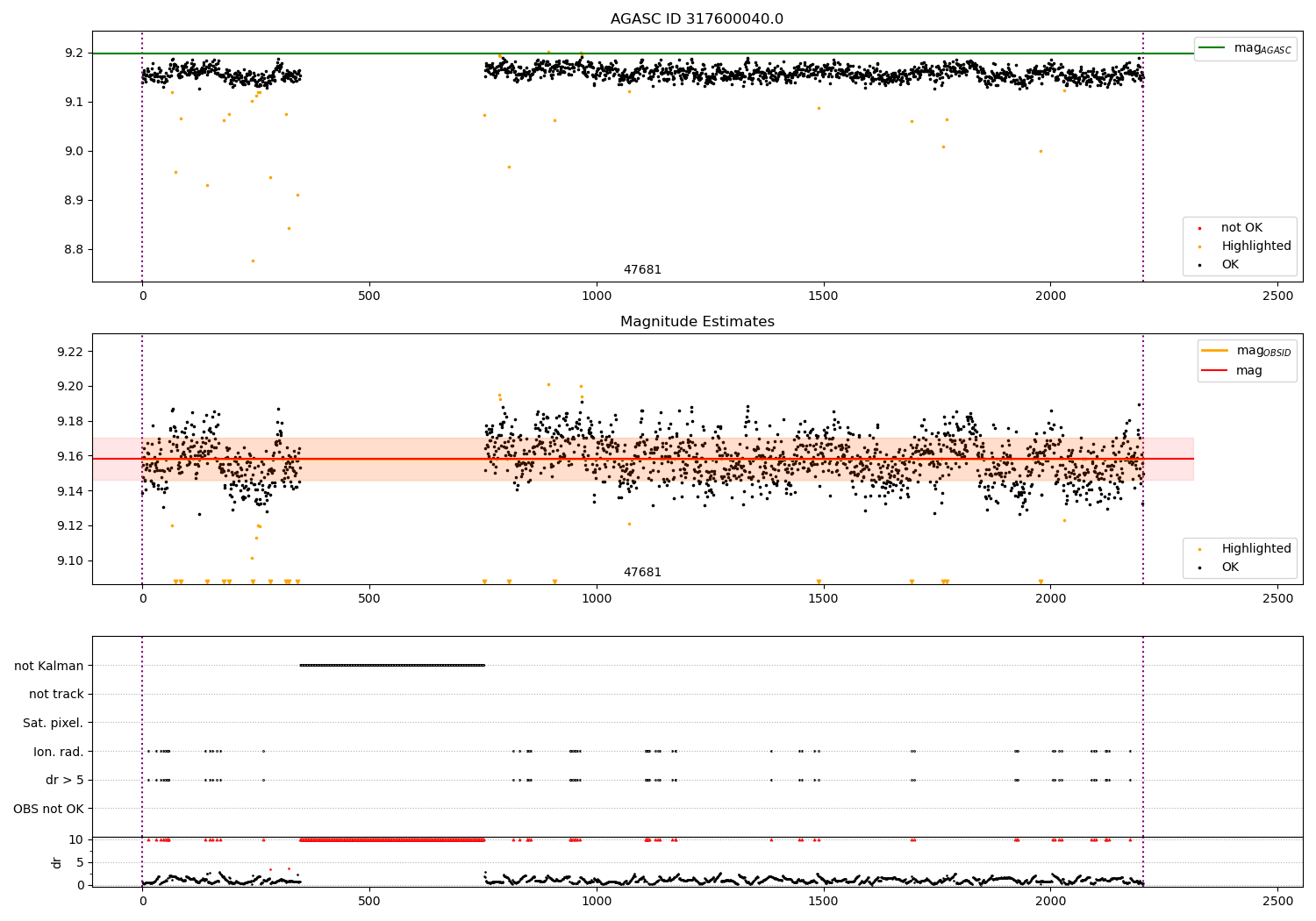Viewport: 1316px width, 921px height.
Task: Click the 'dr > 5' row label
Action: 65,780
